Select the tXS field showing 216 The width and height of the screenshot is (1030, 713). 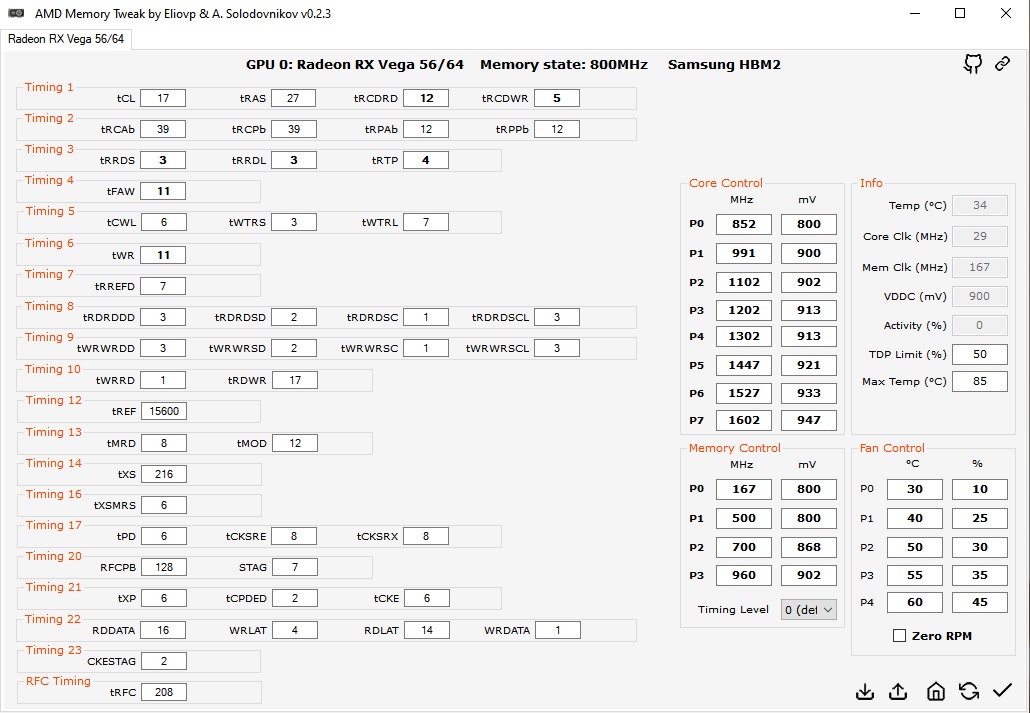click(x=164, y=474)
